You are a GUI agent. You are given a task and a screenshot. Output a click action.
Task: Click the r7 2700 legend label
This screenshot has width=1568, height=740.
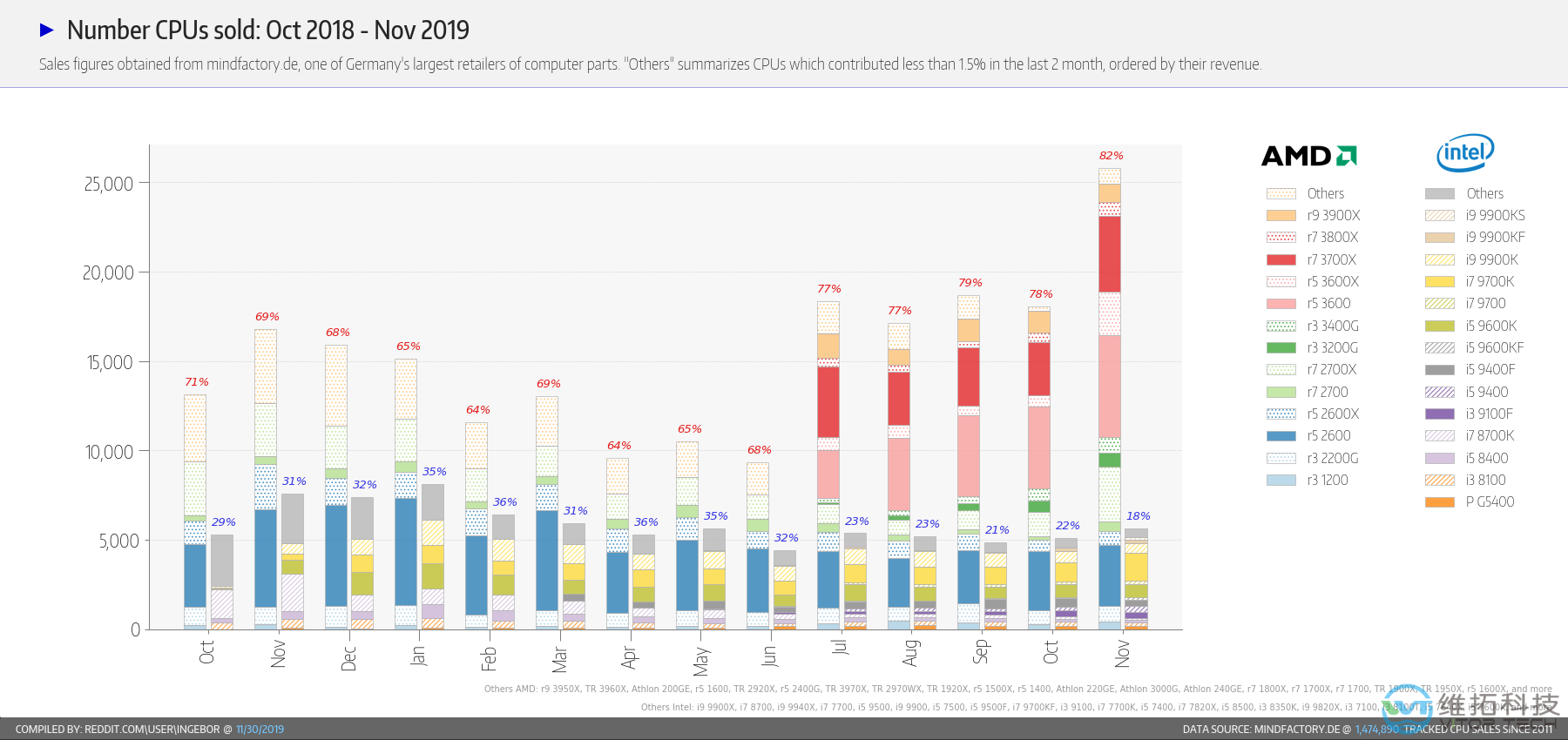point(1328,392)
